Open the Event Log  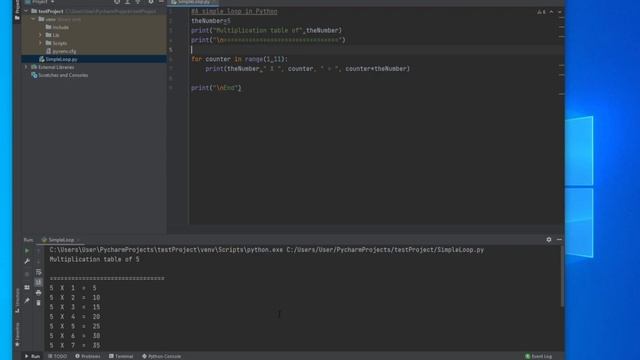[538, 356]
